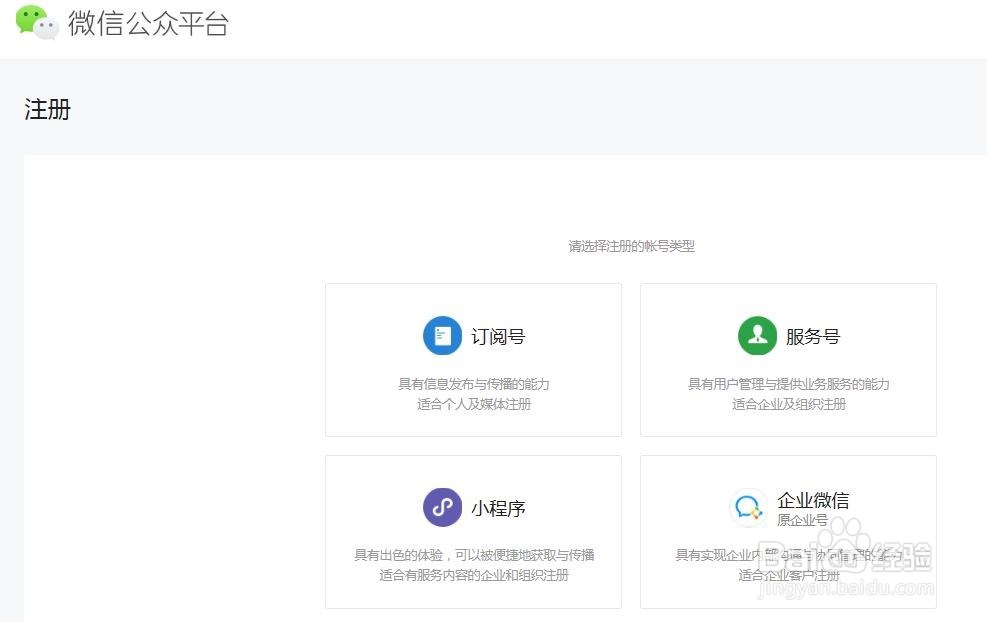The width and height of the screenshot is (987, 622).
Task: Click the 小程序 title text
Action: pos(497,507)
